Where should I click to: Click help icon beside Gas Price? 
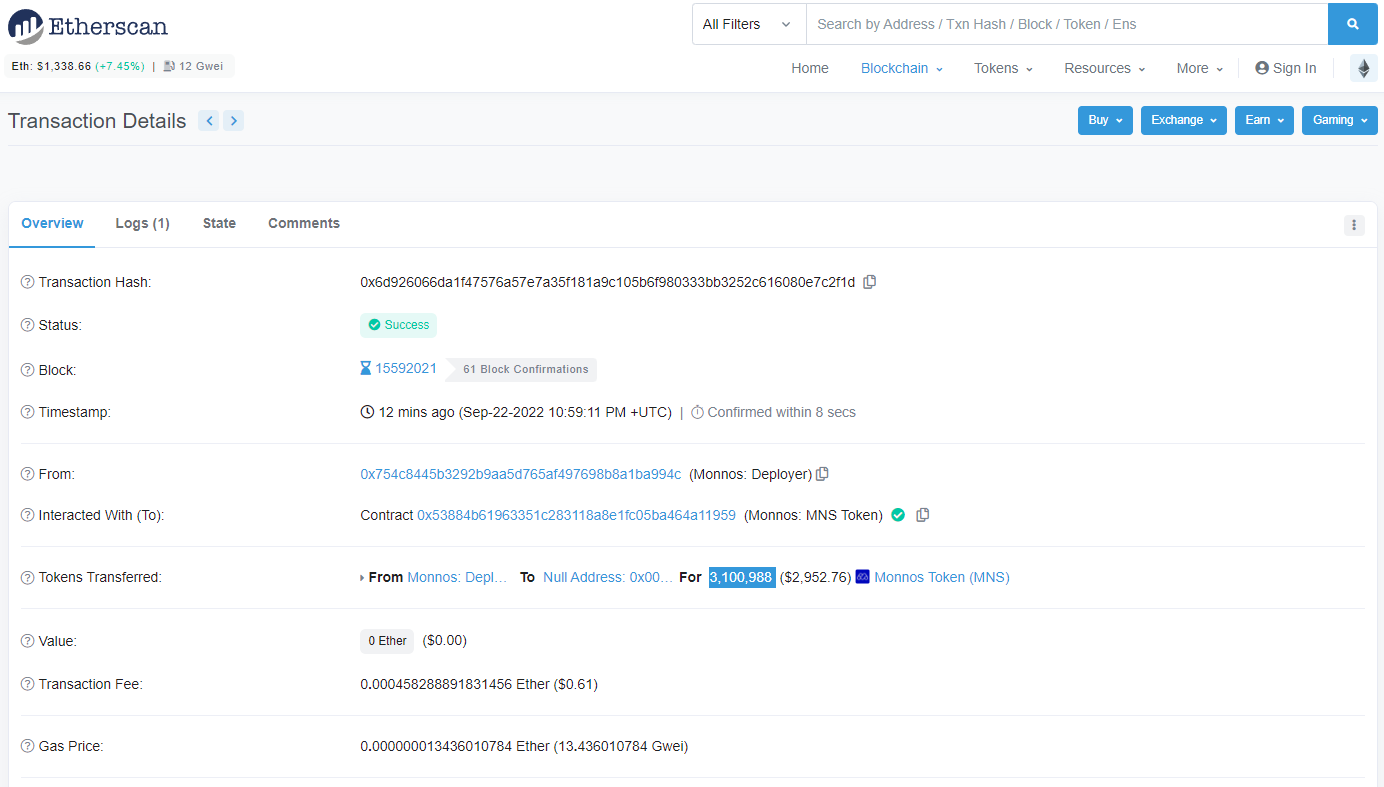tap(28, 746)
